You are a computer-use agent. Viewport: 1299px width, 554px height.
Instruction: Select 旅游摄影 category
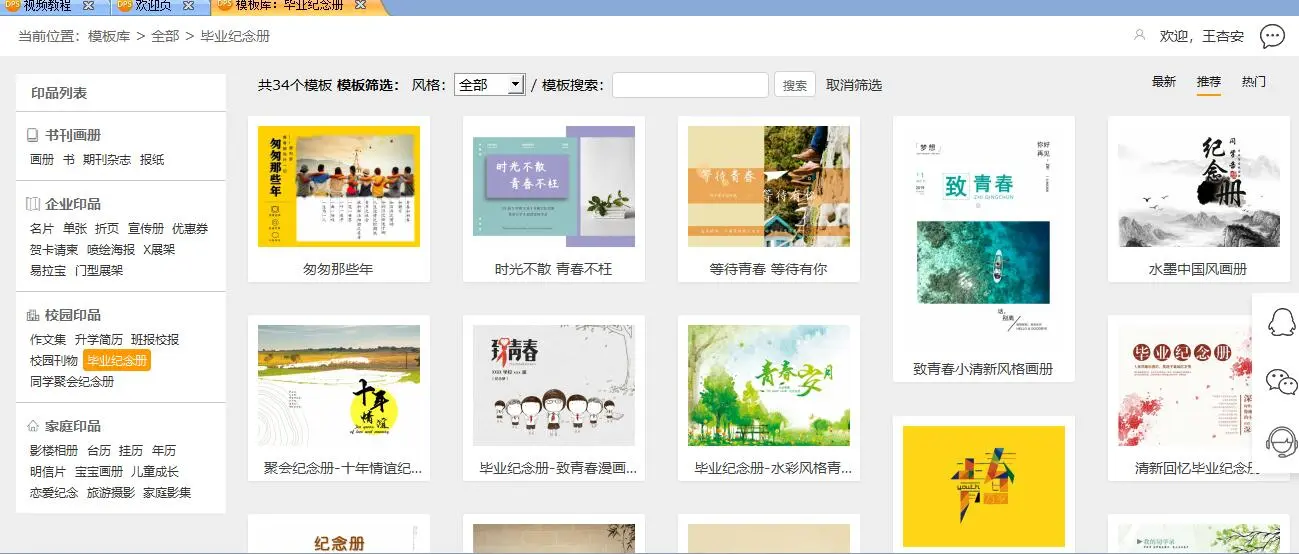click(x=111, y=493)
